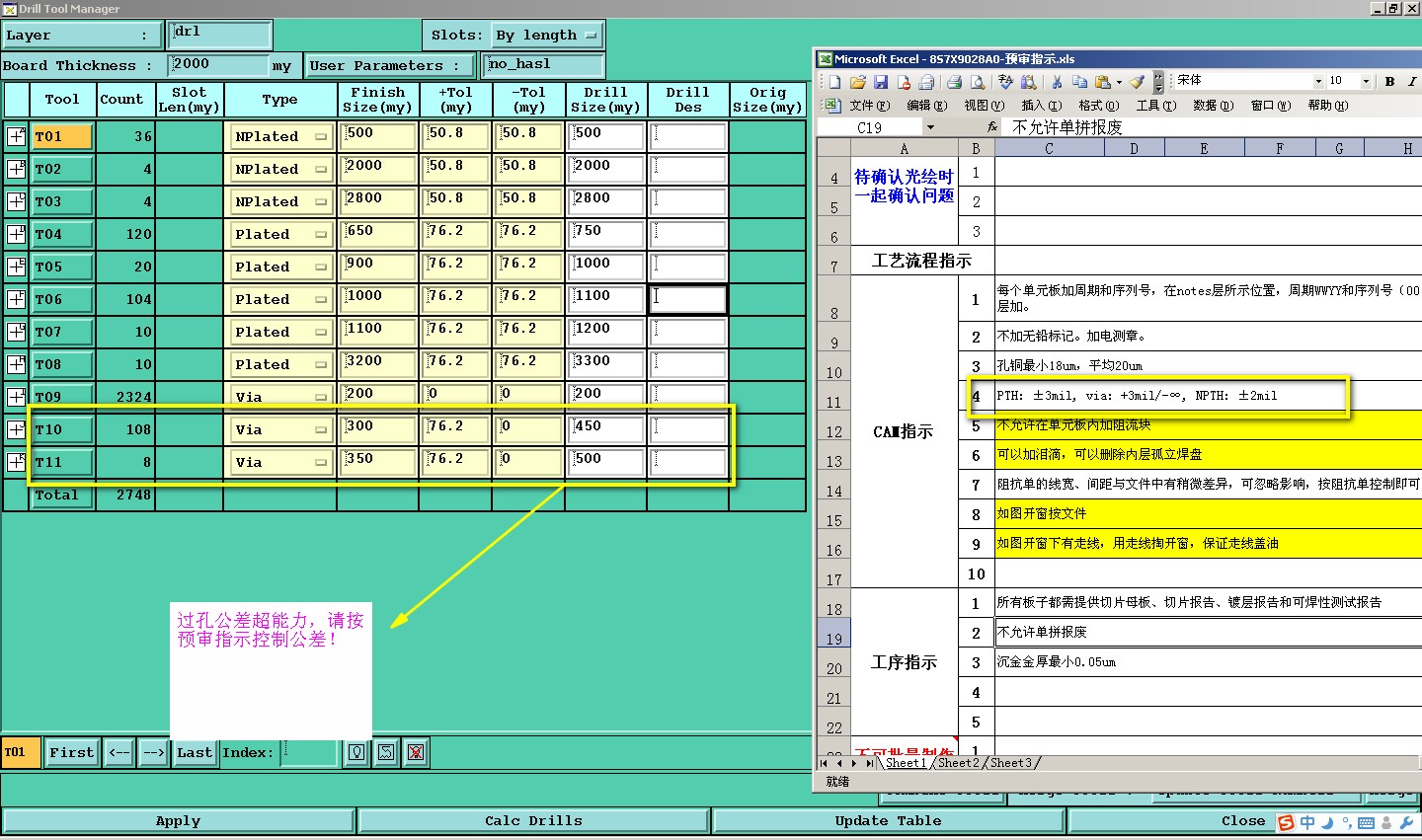Click the Chinese 中 language mode tray icon
This screenshot has width=1422, height=840.
(1307, 822)
